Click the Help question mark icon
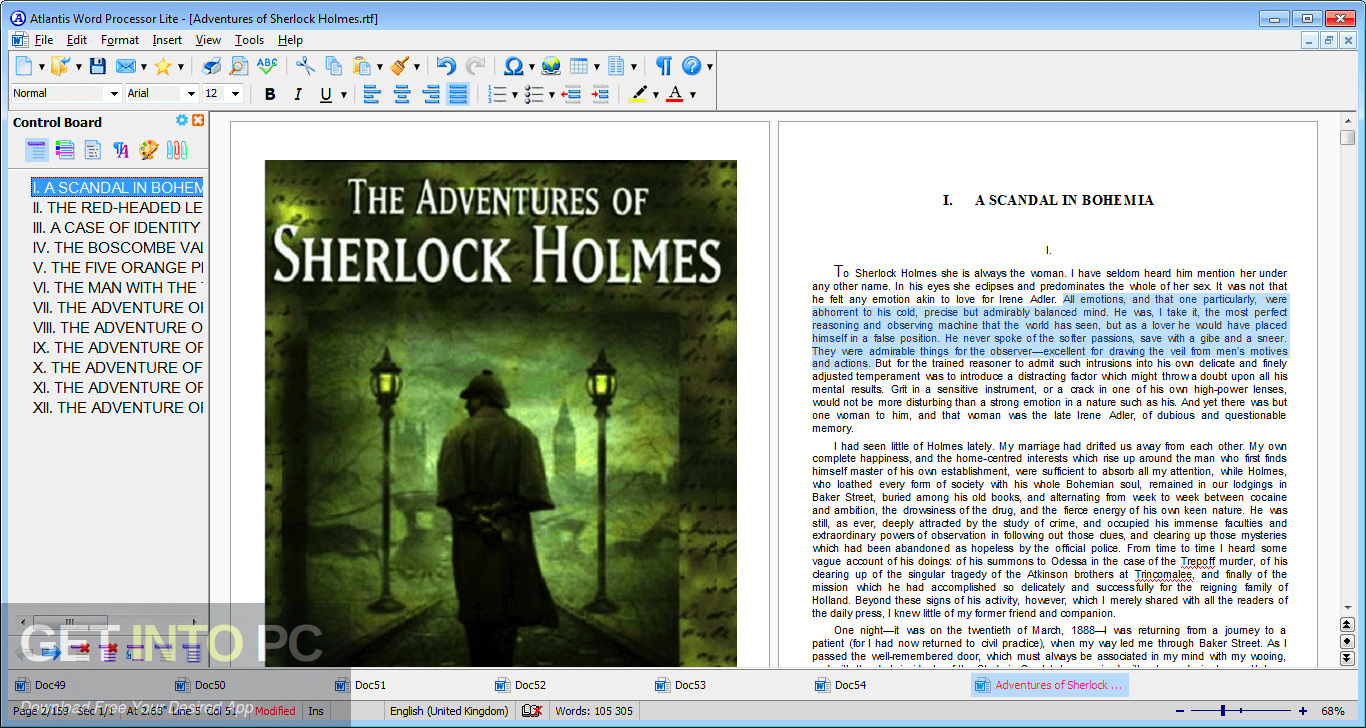 point(692,66)
